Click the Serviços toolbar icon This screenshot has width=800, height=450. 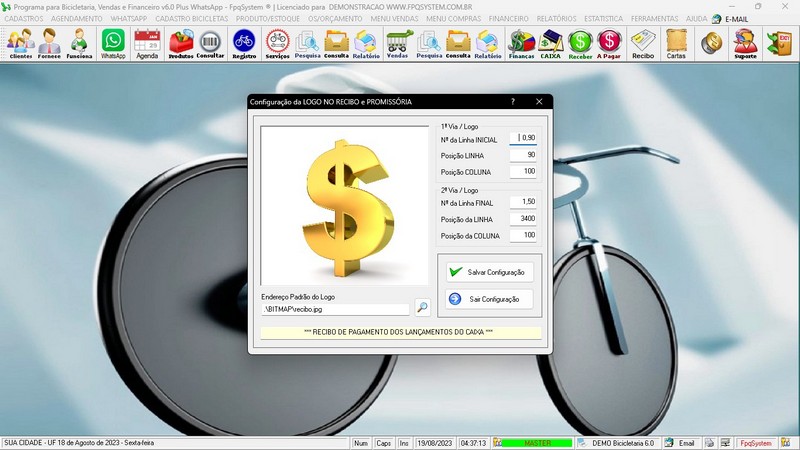point(278,44)
